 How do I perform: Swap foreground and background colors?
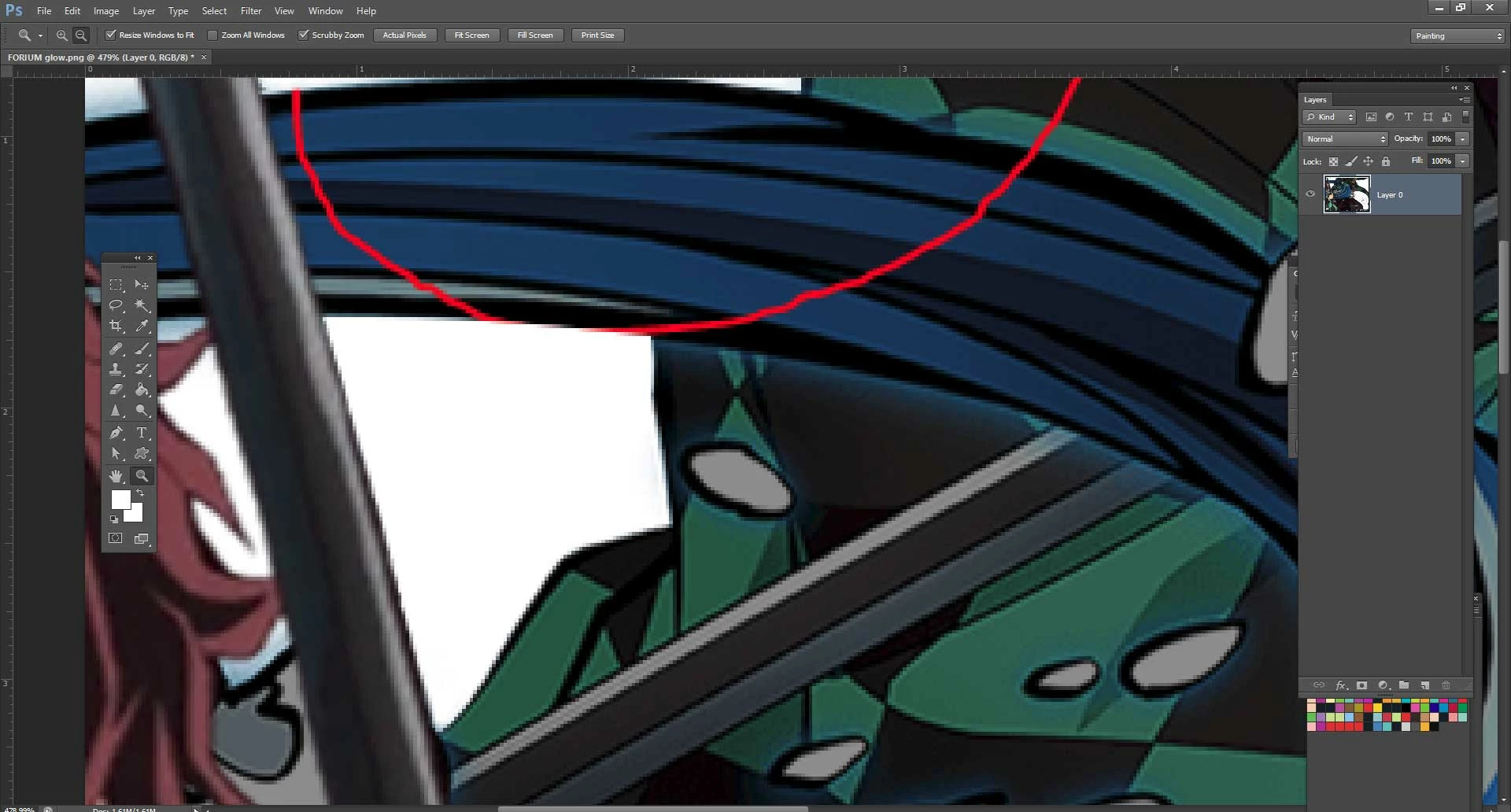(140, 493)
